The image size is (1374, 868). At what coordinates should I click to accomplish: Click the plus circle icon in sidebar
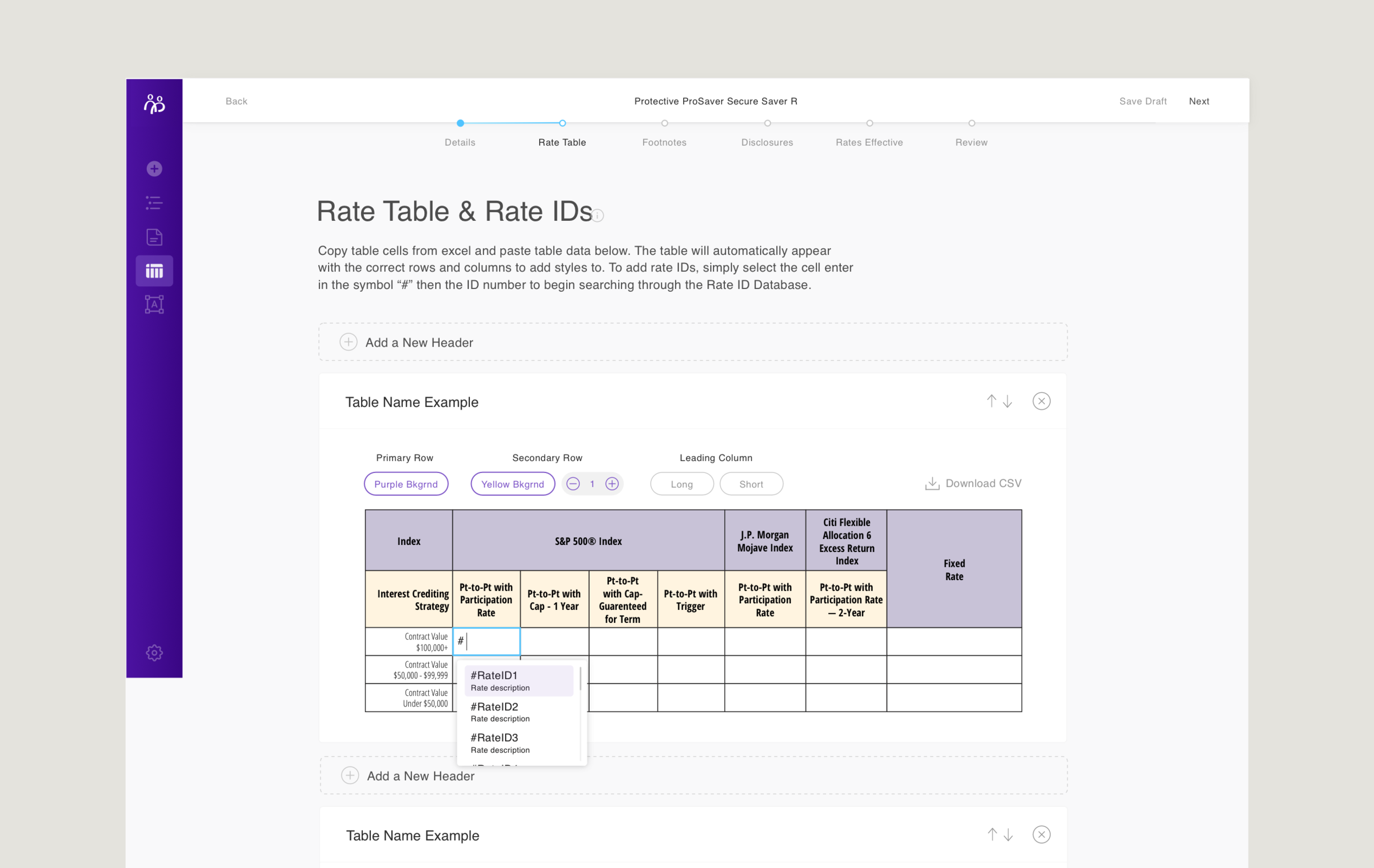coord(154,169)
